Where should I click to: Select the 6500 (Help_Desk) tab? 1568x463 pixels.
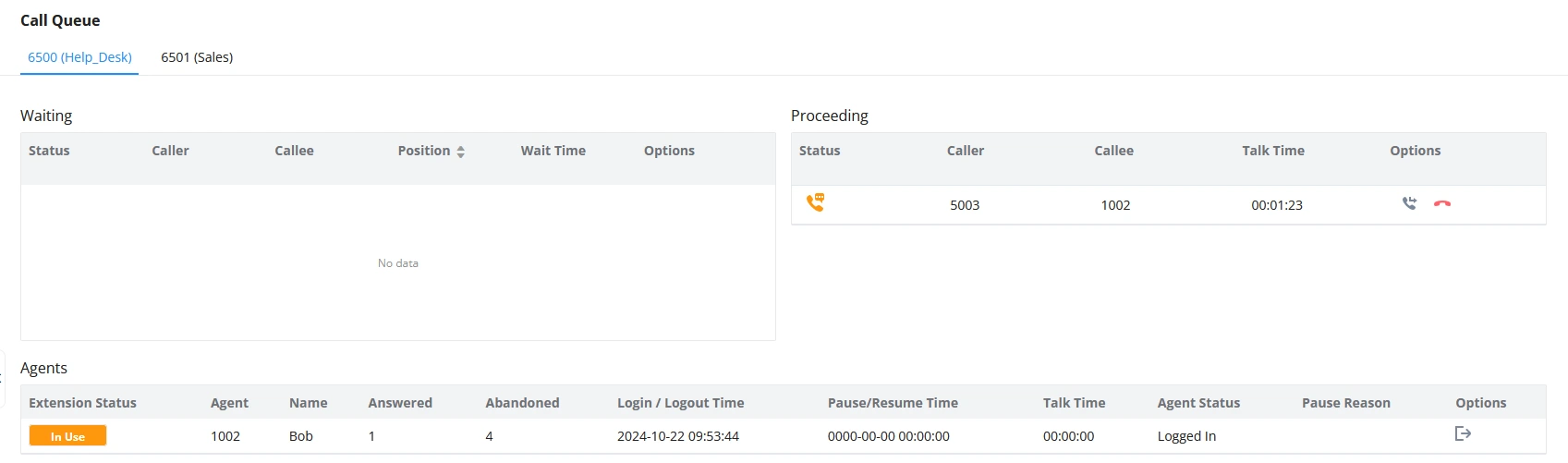(79, 57)
